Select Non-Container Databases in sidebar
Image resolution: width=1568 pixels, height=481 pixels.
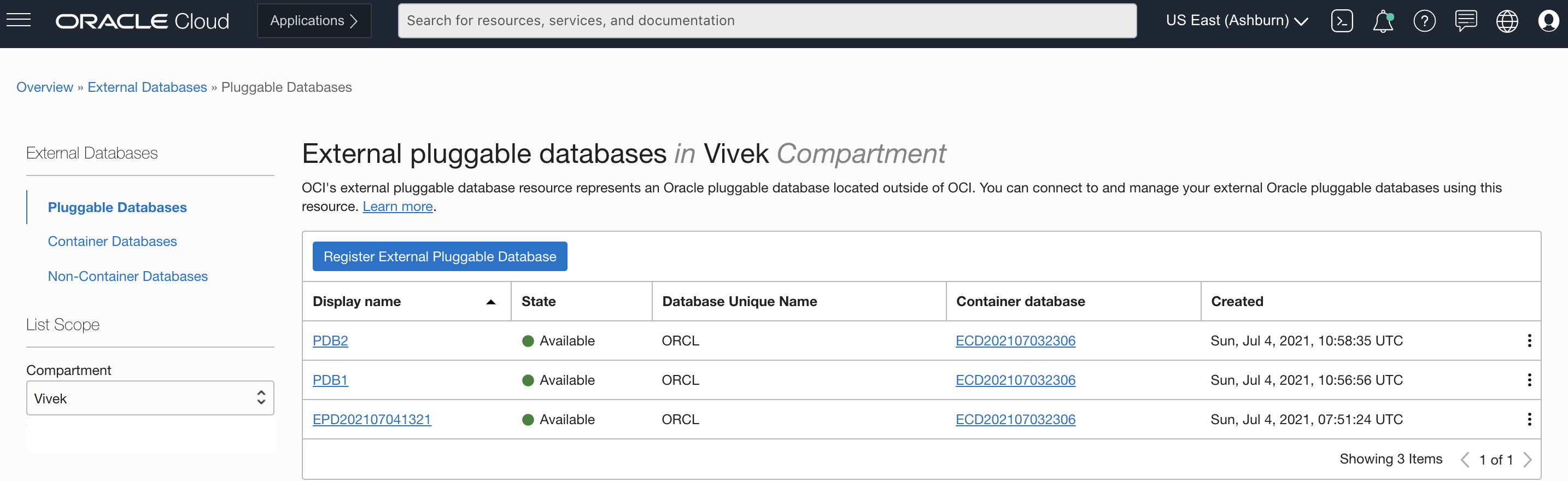(x=128, y=276)
